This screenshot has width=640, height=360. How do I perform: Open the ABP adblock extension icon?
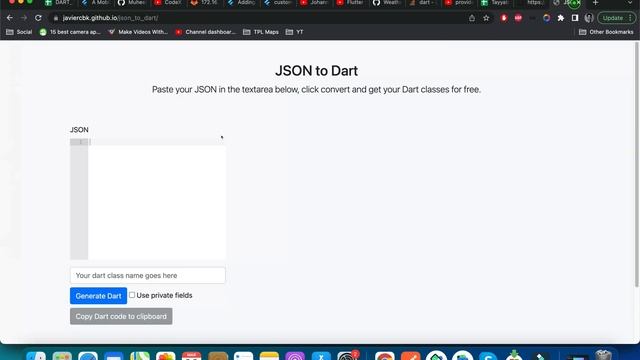pyautogui.click(x=518, y=18)
